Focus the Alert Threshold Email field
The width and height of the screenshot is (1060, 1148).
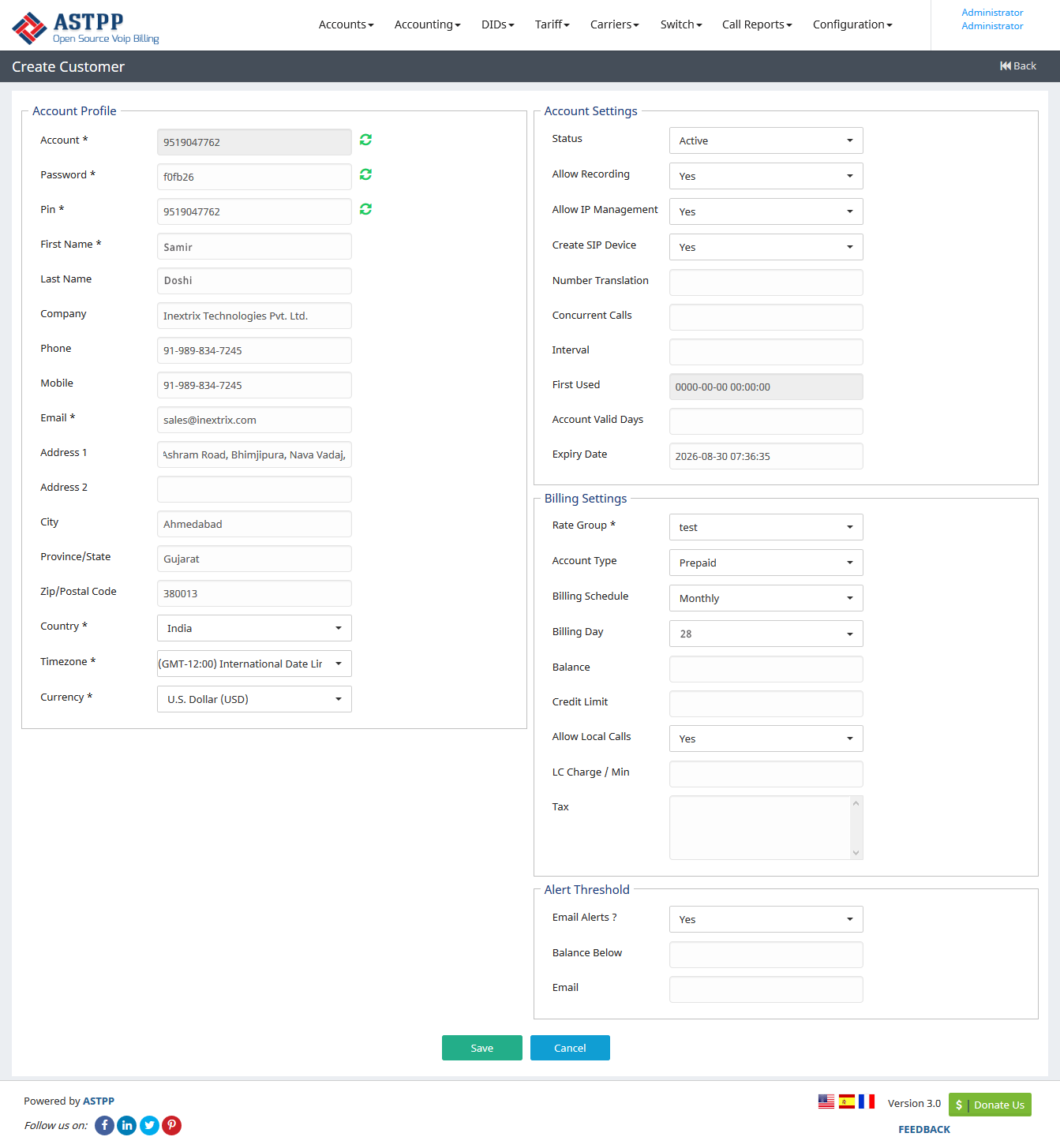point(766,989)
